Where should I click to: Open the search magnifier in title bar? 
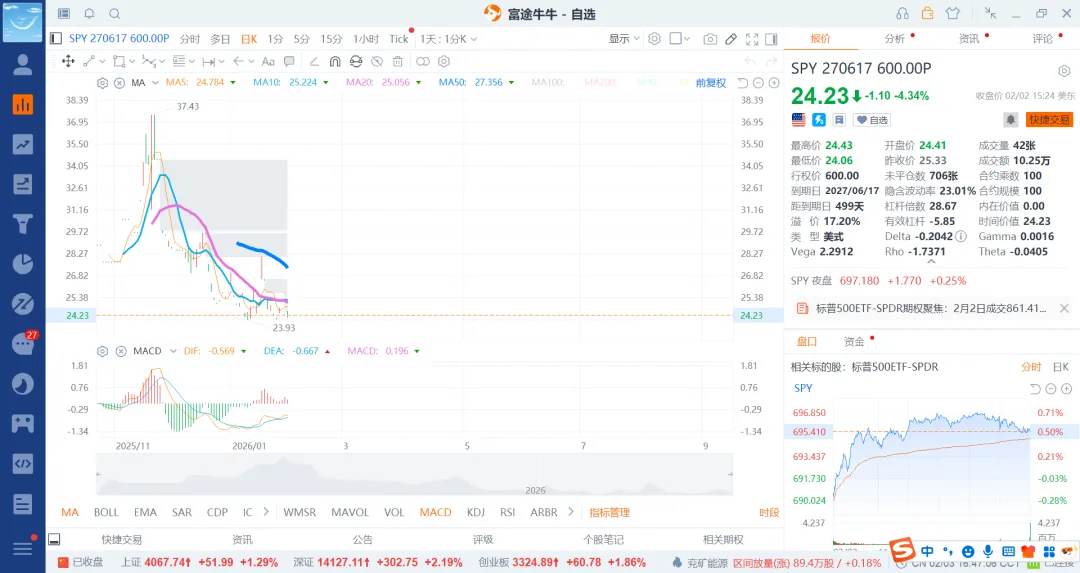pos(115,14)
